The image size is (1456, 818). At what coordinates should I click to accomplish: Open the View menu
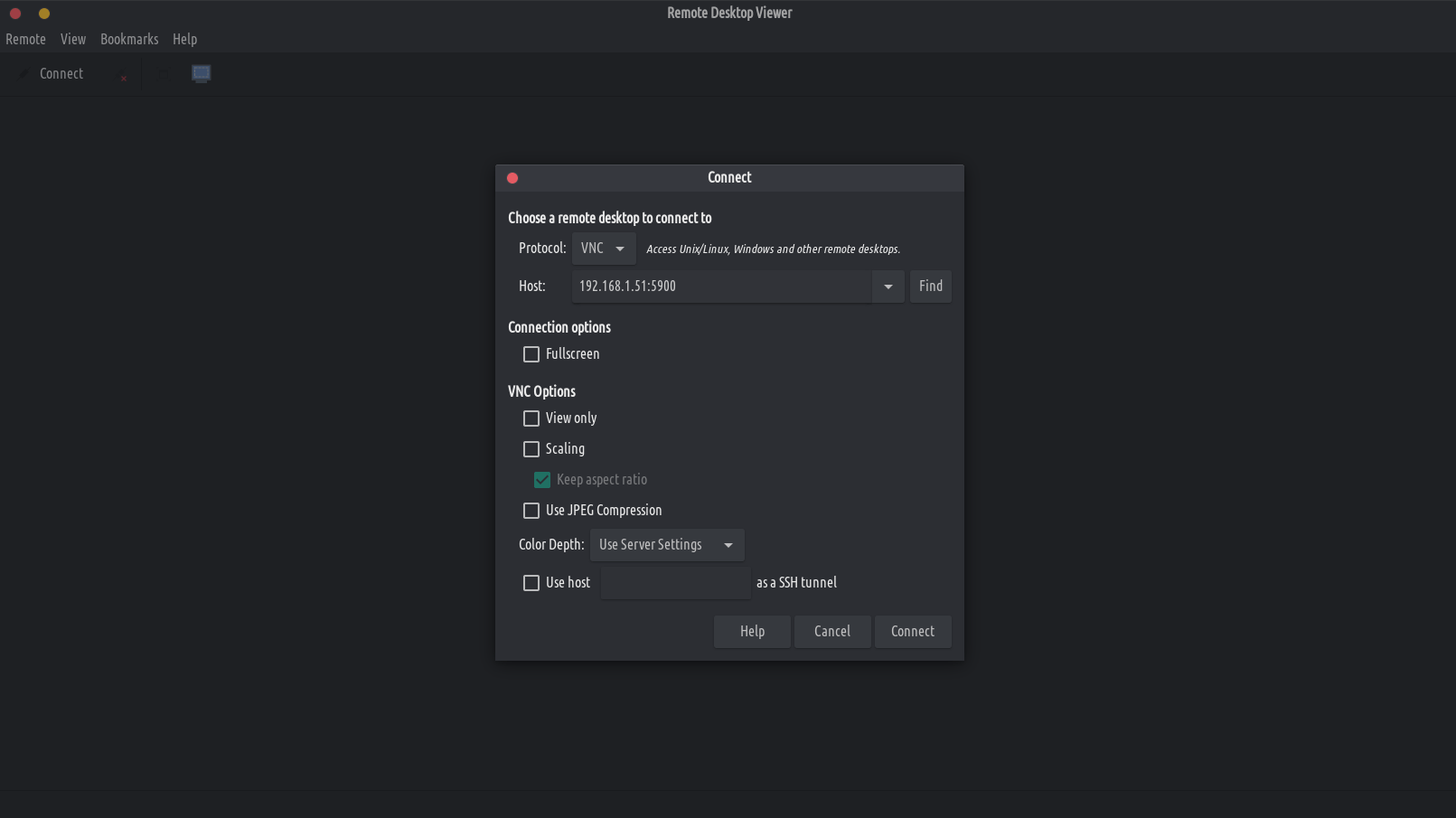click(73, 40)
